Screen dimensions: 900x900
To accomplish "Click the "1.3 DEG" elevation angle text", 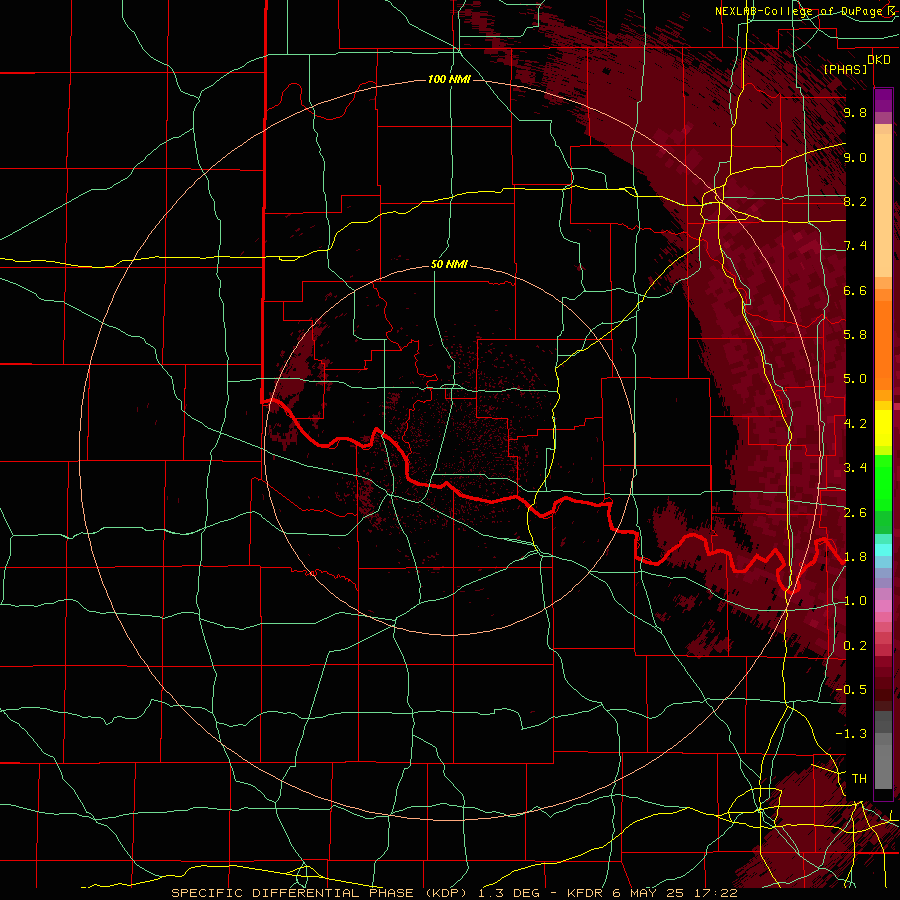I will (511, 893).
